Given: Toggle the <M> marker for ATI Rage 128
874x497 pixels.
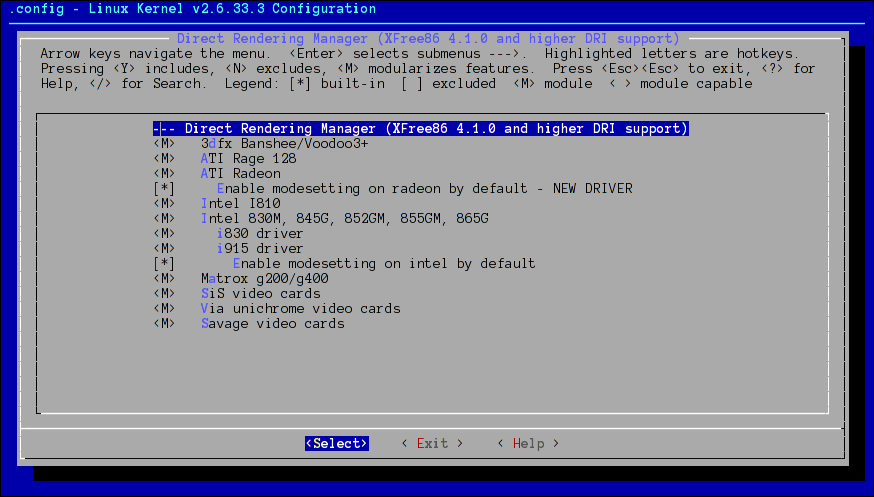Looking at the screenshot, I should [164, 159].
